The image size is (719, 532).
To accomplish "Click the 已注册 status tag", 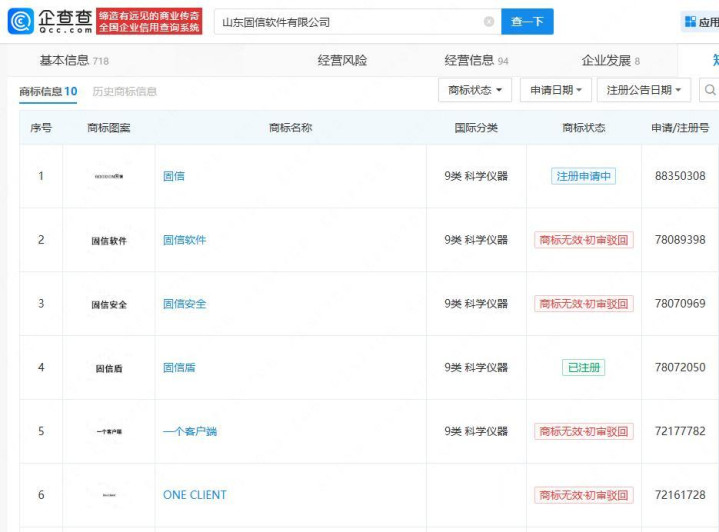I will click(x=583, y=368).
